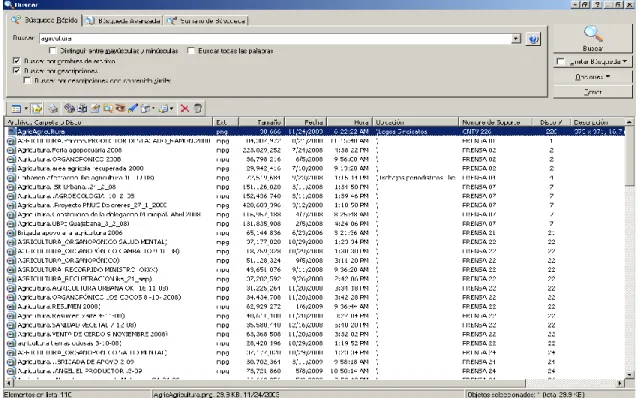This screenshot has width=639, height=398.
Task: Click file icon of Brigada apoyo a la agricultura row
Action: click(x=11, y=233)
